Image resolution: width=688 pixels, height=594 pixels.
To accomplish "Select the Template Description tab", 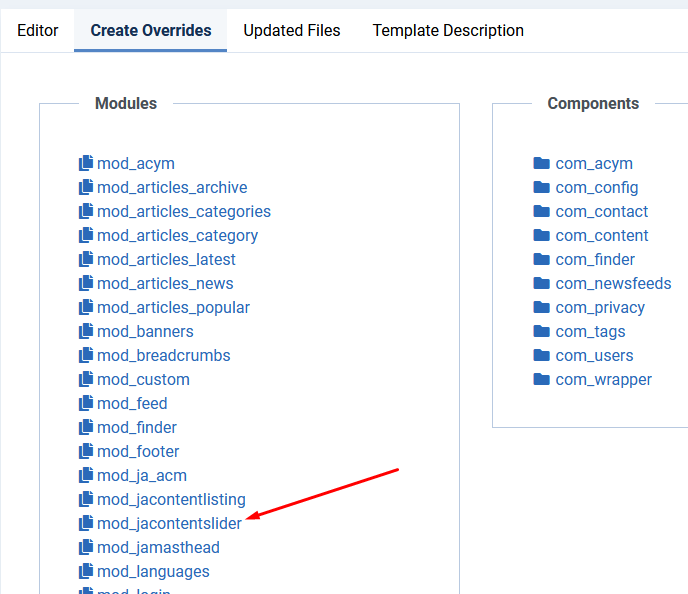I will tap(448, 31).
